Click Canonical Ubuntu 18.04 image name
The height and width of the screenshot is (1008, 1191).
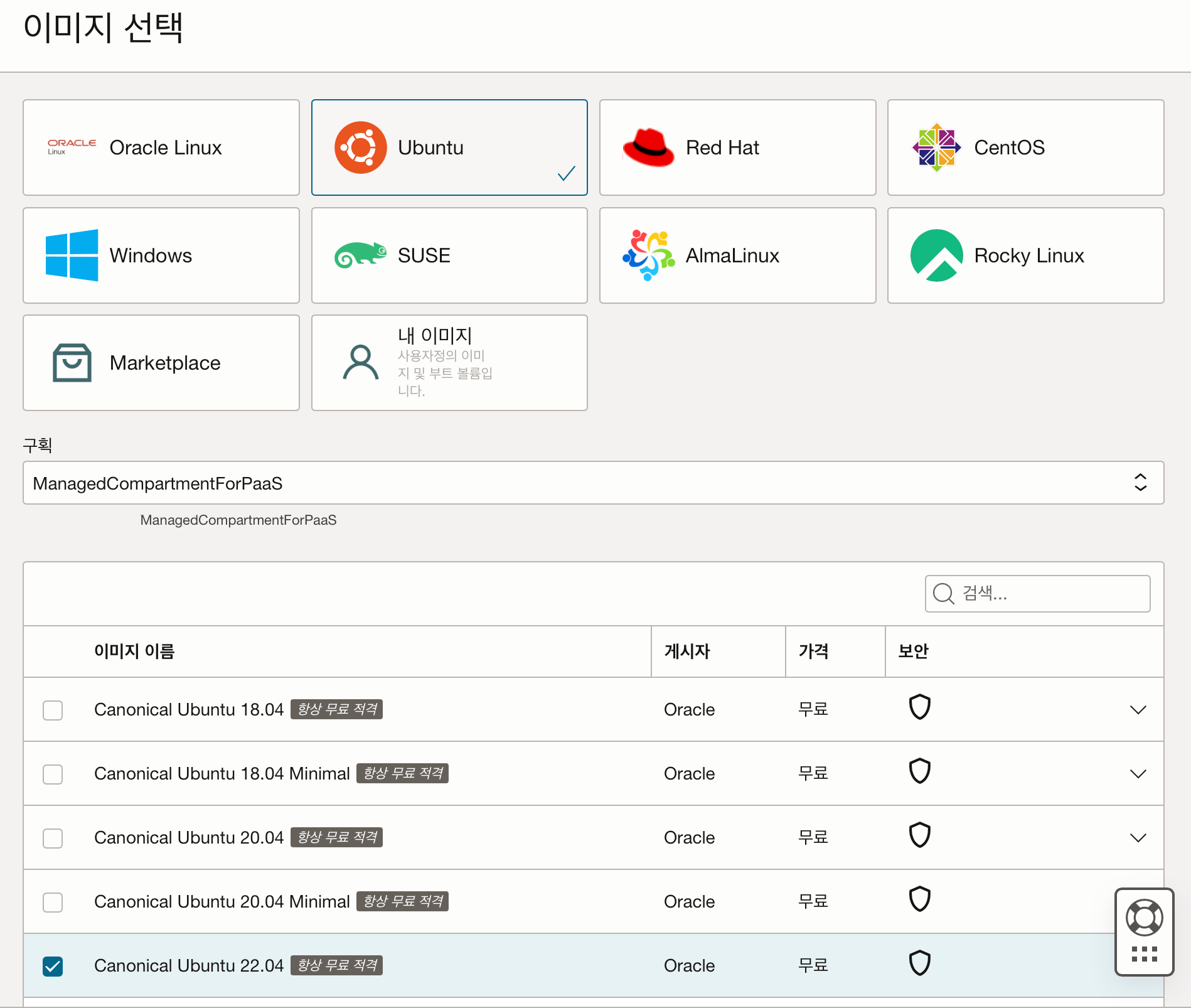pyautogui.click(x=189, y=710)
